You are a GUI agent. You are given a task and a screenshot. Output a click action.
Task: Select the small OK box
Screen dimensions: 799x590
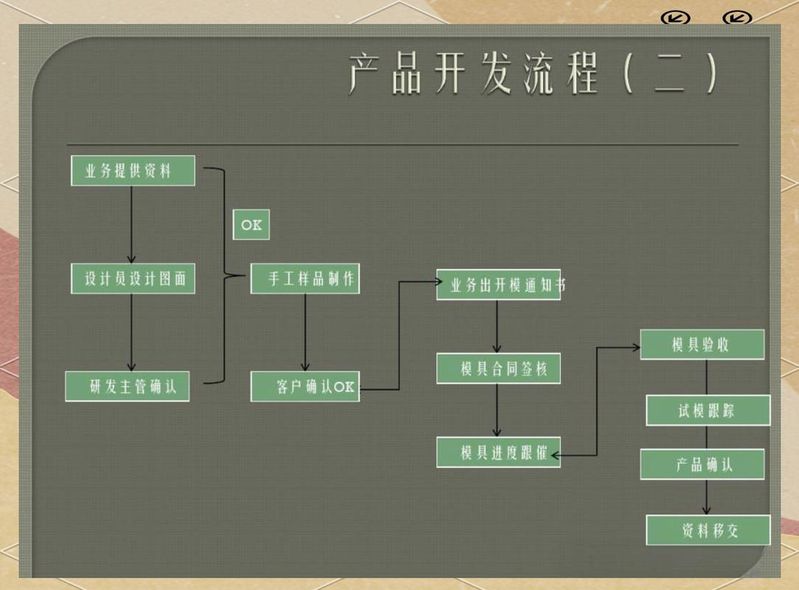tap(251, 225)
